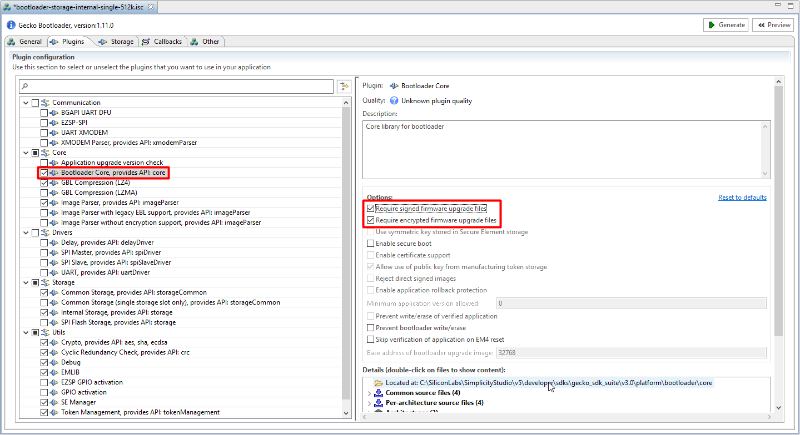
Task: Click the Utils group category icon
Action: tap(45, 332)
